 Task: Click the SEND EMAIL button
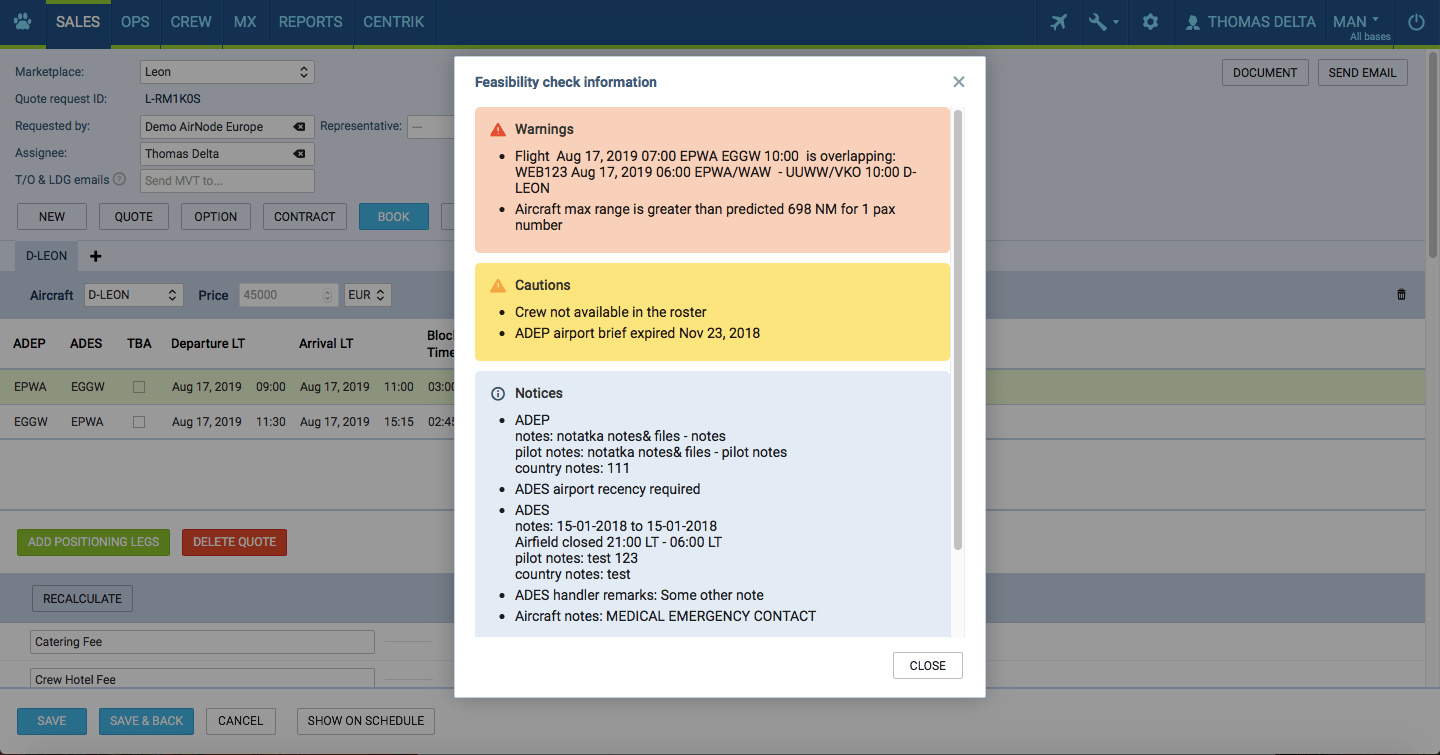pyautogui.click(x=1362, y=72)
